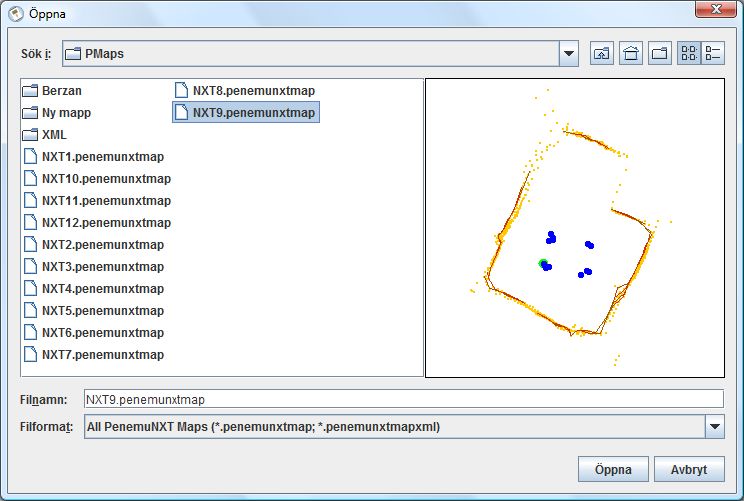Select file NXT7.penemunxtmap
This screenshot has height=501, width=744.
click(x=93, y=354)
